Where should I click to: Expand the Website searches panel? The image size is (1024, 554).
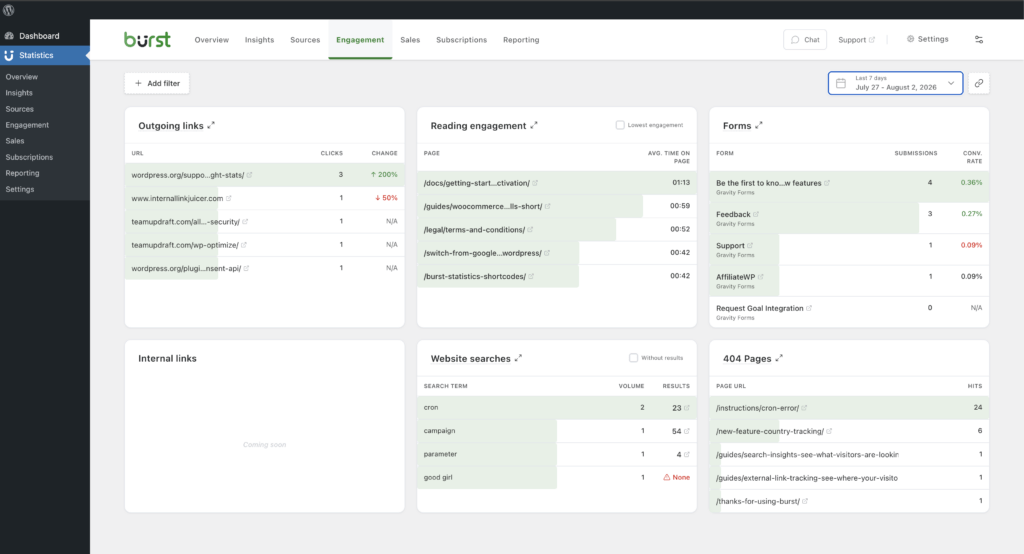(518, 358)
